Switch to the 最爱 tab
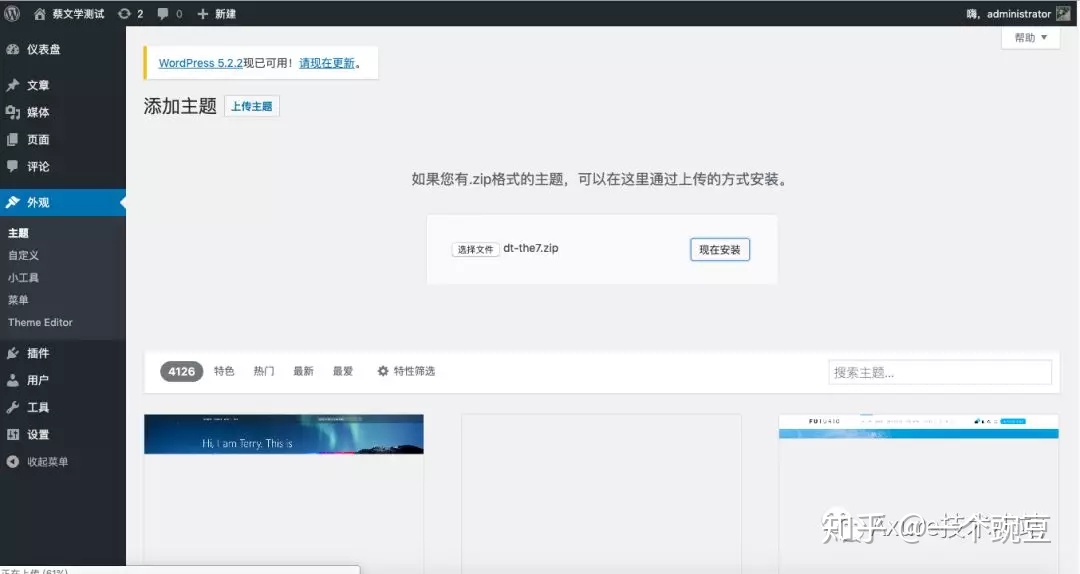 click(x=343, y=371)
